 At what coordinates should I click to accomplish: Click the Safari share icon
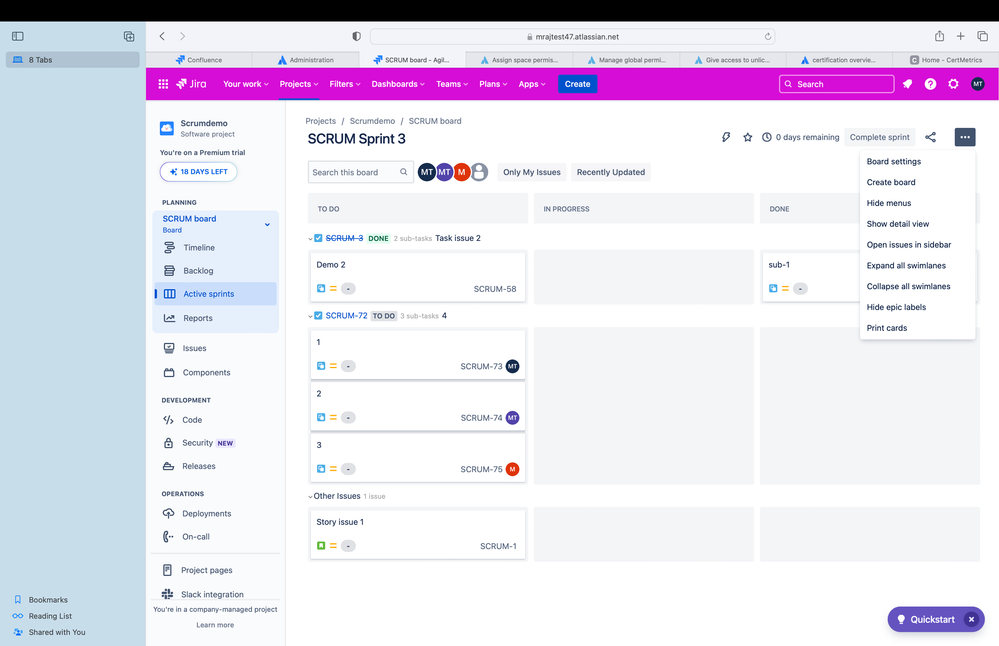coord(939,36)
